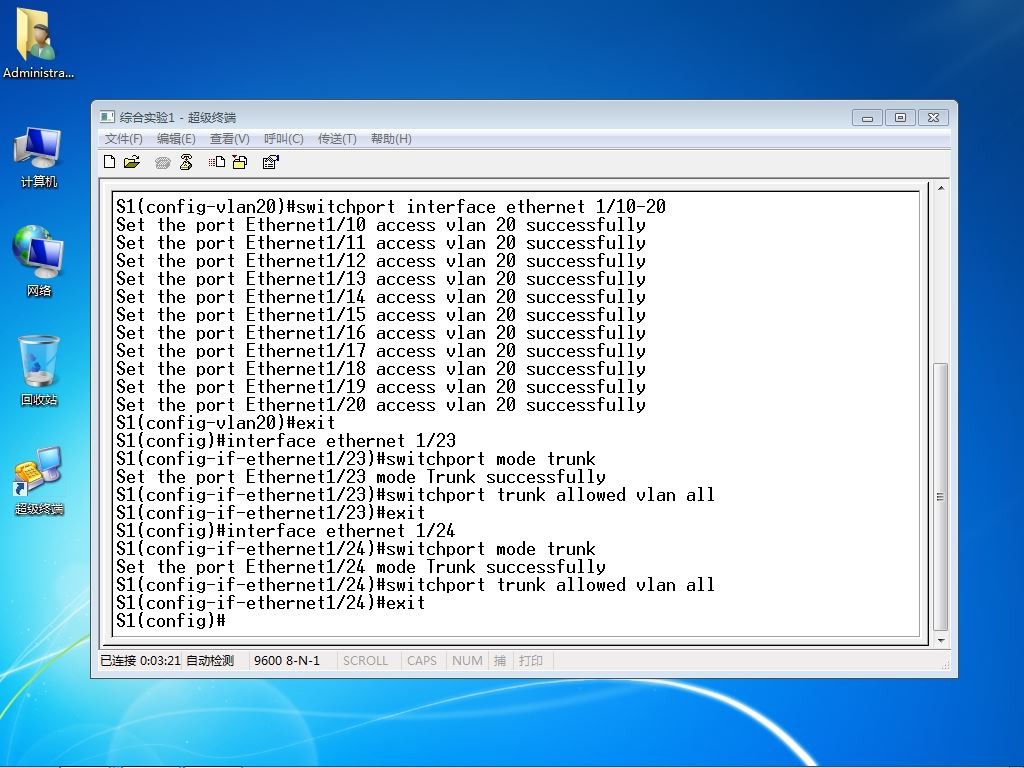Click the NUM status indicator

(x=467, y=660)
